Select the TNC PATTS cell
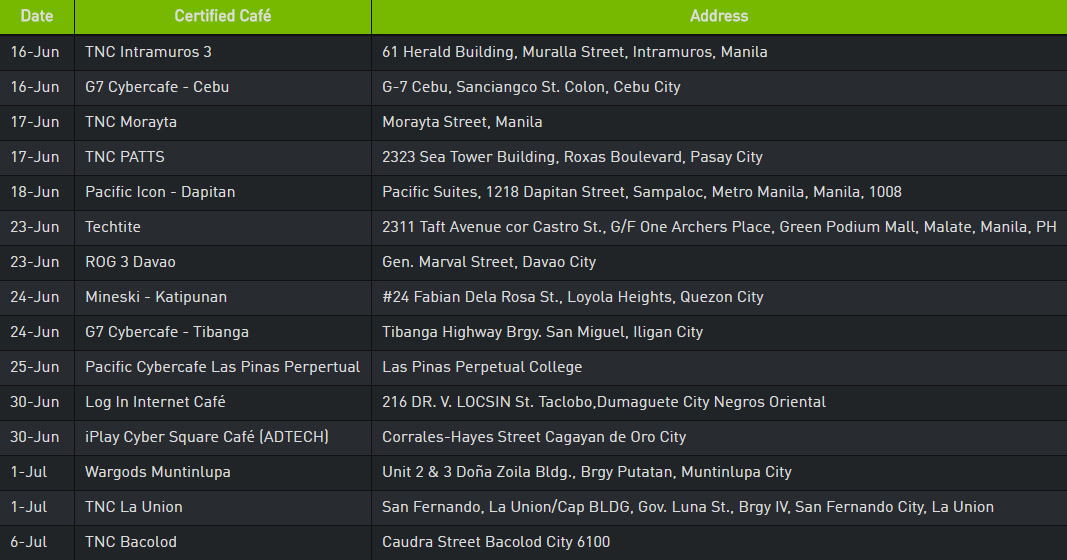Image resolution: width=1067 pixels, height=560 pixels. click(x=223, y=158)
